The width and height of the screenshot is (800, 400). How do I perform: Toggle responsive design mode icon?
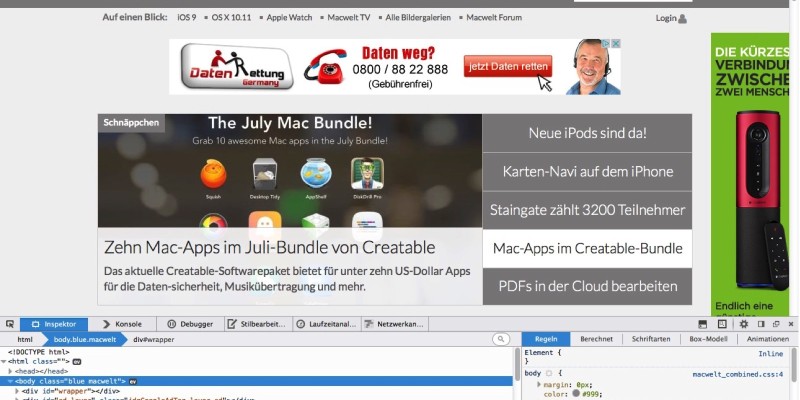point(723,324)
